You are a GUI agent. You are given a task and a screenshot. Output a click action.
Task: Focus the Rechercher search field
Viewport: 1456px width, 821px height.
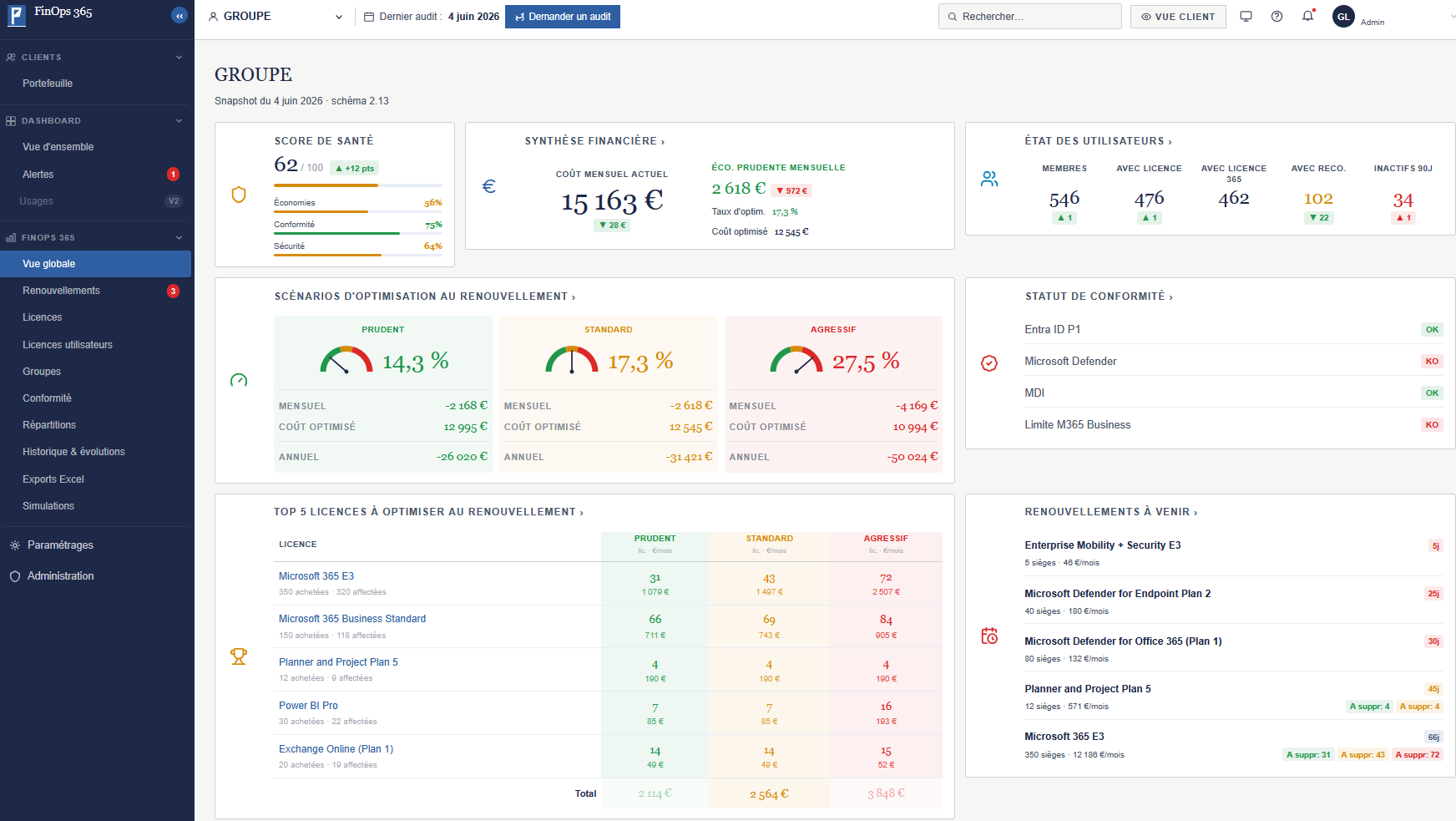click(1030, 17)
